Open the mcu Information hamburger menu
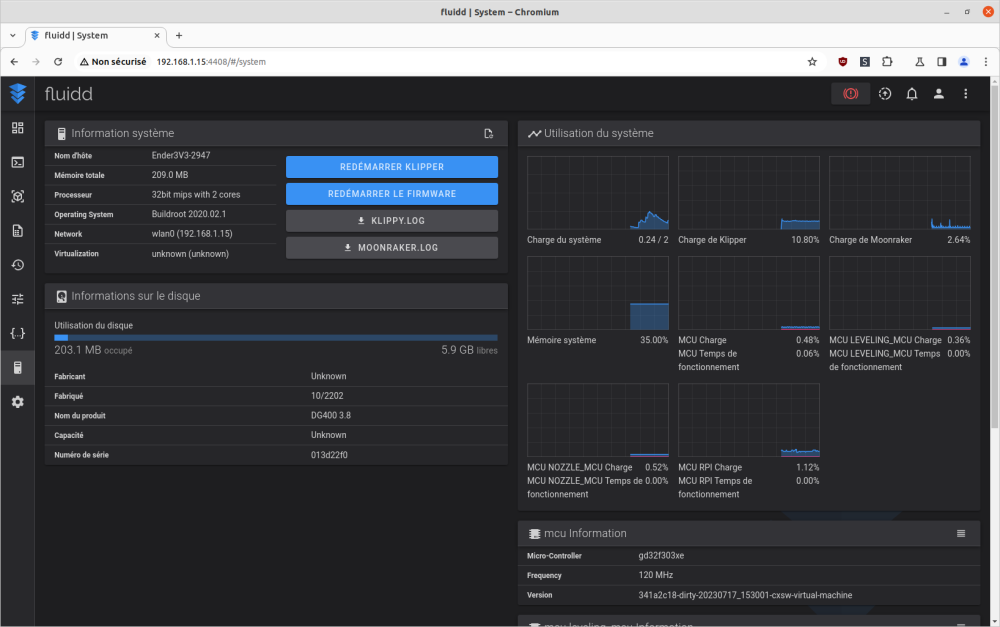 [x=961, y=533]
